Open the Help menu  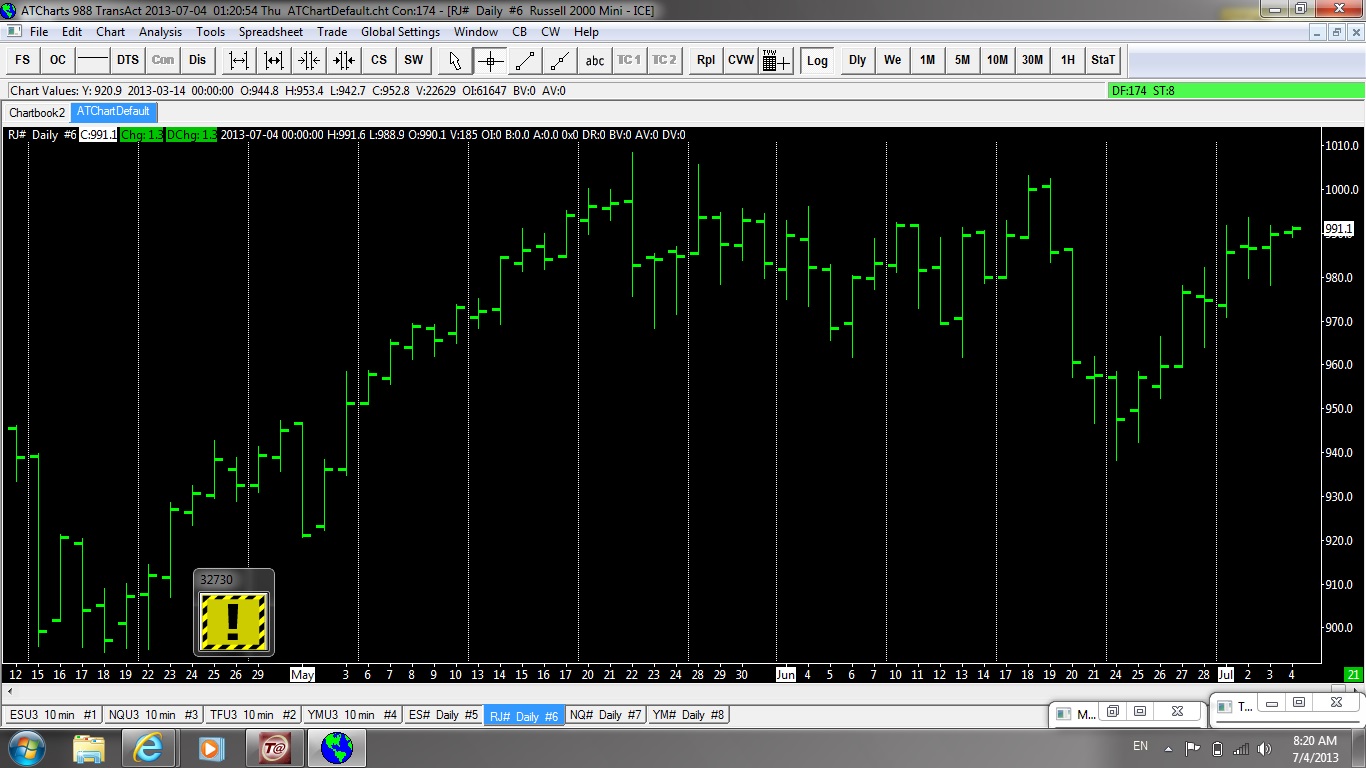click(587, 32)
